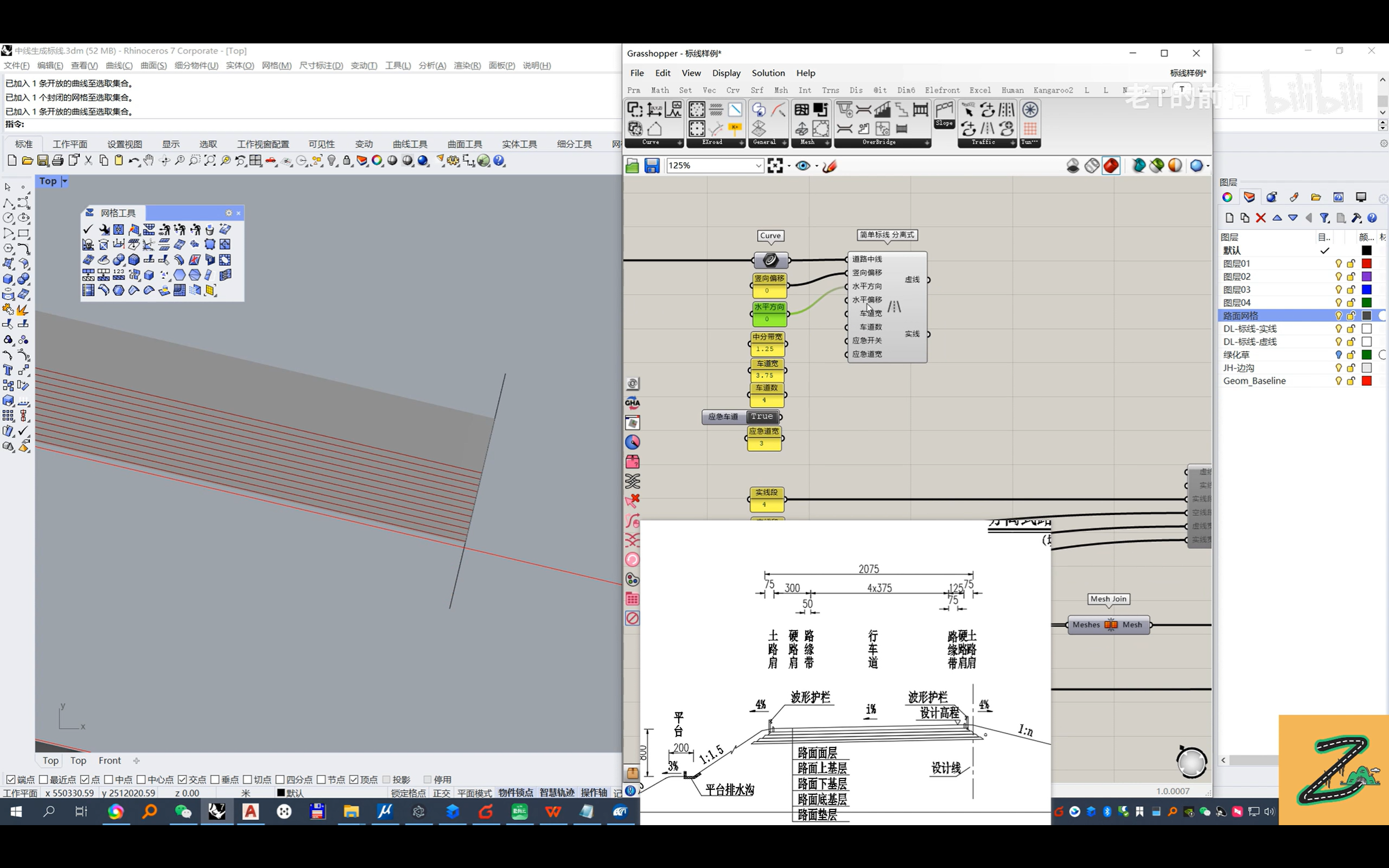The height and width of the screenshot is (868, 1389).
Task: Hide the 绿化草 layer via bulb
Action: click(x=1338, y=355)
